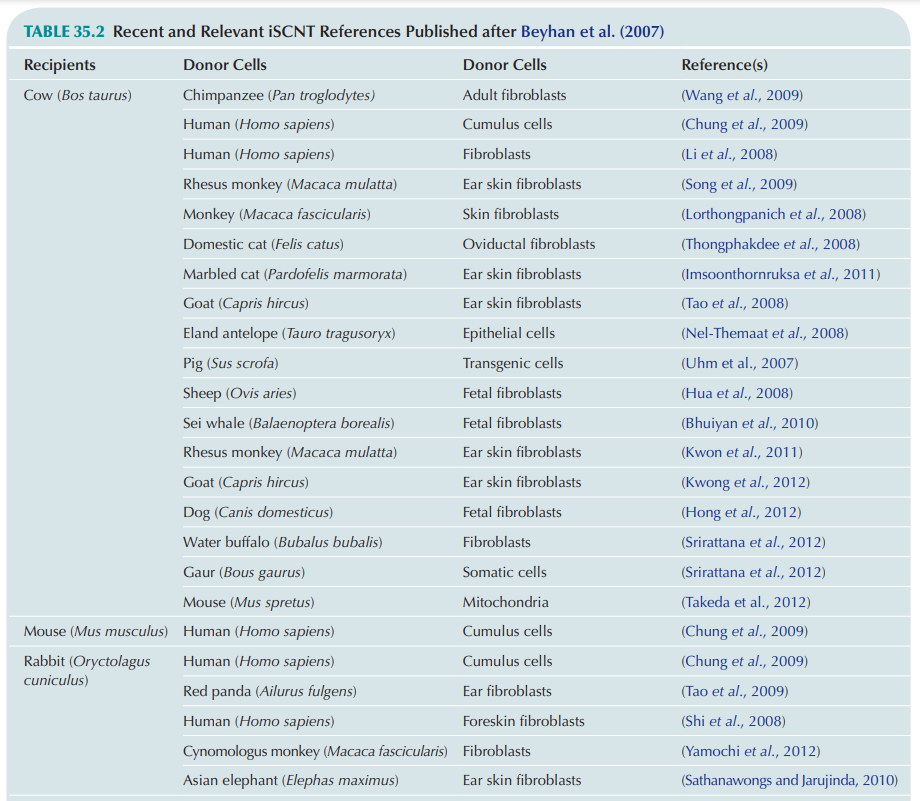
Task: Select the 'Epithelial cells' cell
Action: coord(509,333)
